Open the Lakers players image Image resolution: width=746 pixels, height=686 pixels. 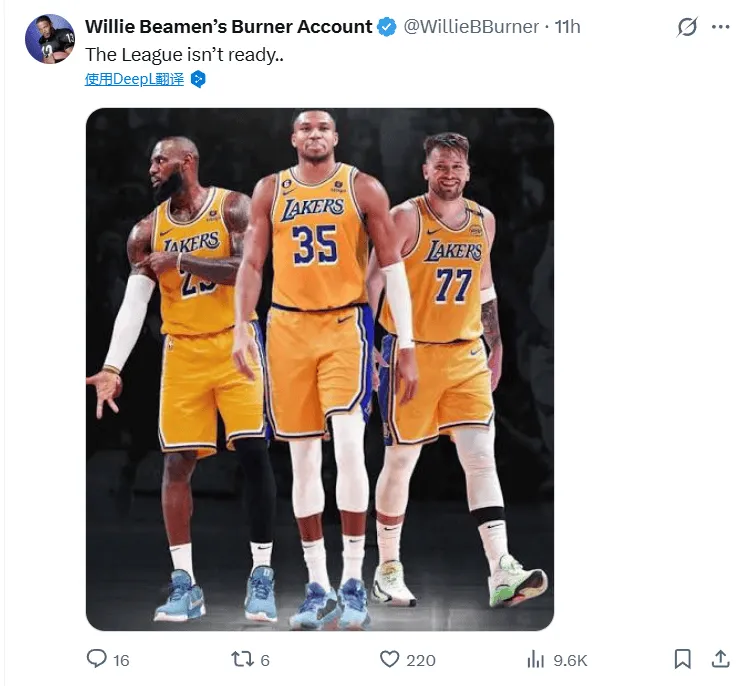320,369
